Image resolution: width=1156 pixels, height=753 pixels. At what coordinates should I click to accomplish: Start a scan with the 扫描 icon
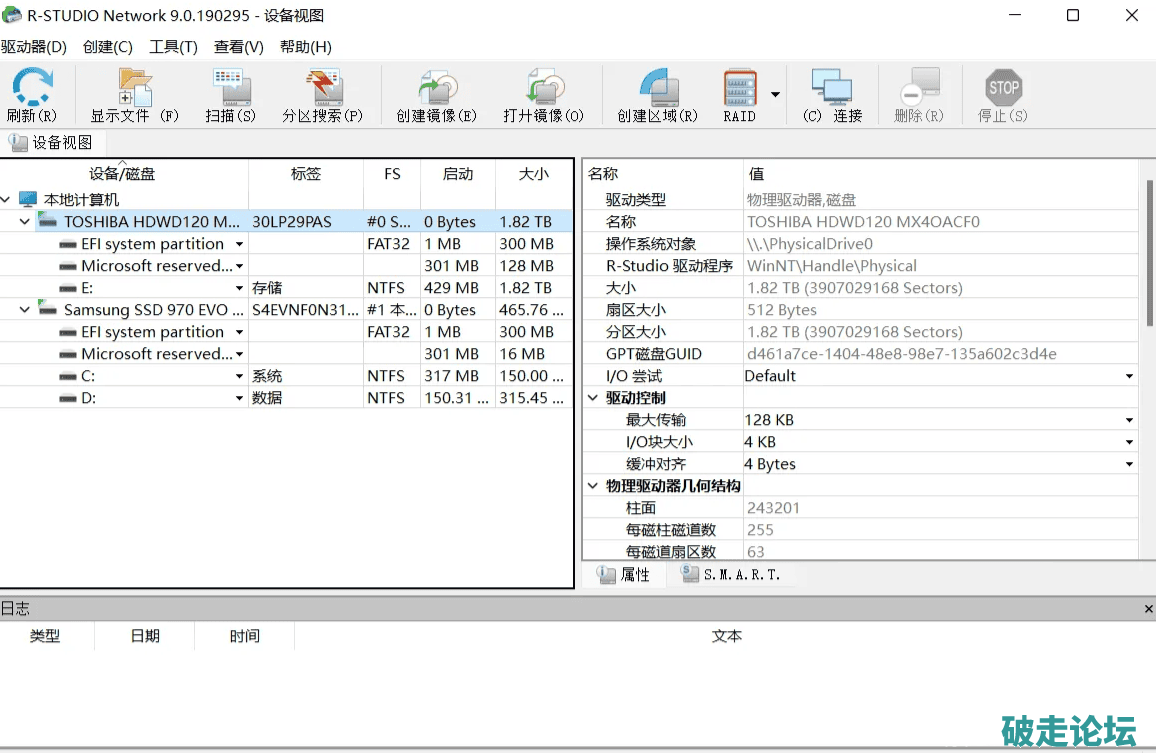231,89
